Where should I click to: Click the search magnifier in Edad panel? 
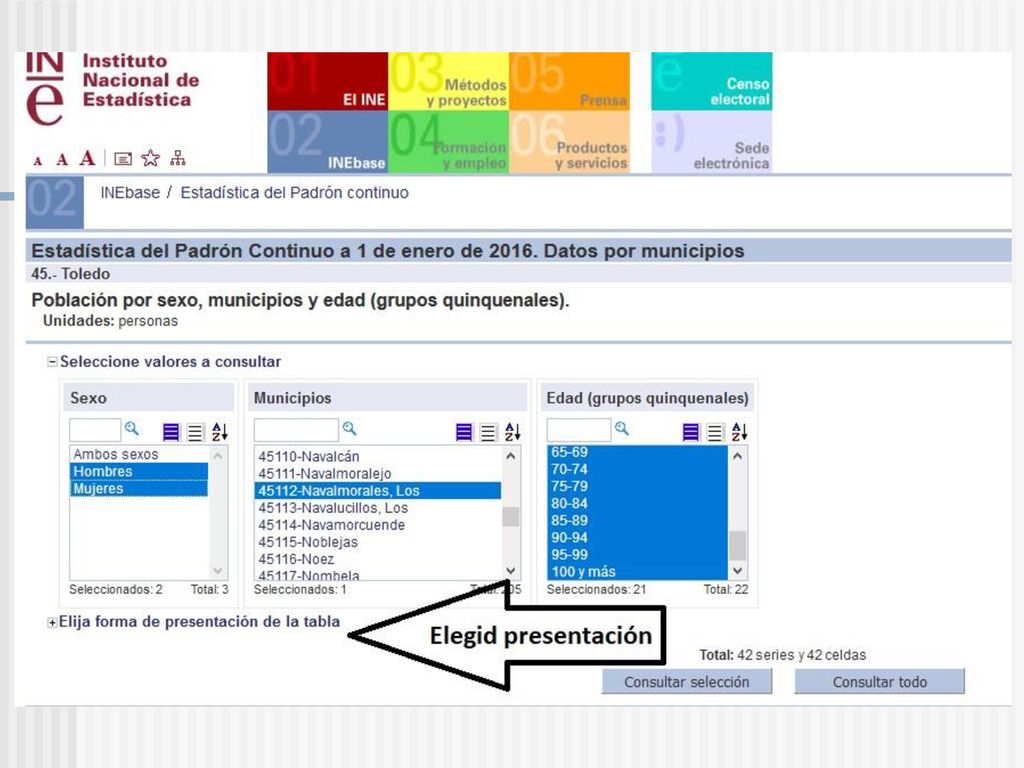(x=622, y=429)
